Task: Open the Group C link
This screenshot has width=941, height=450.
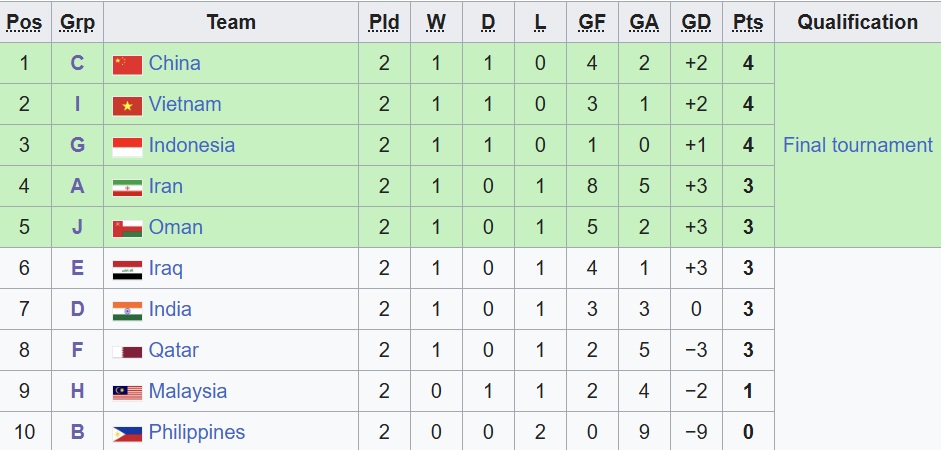Action: [x=77, y=63]
